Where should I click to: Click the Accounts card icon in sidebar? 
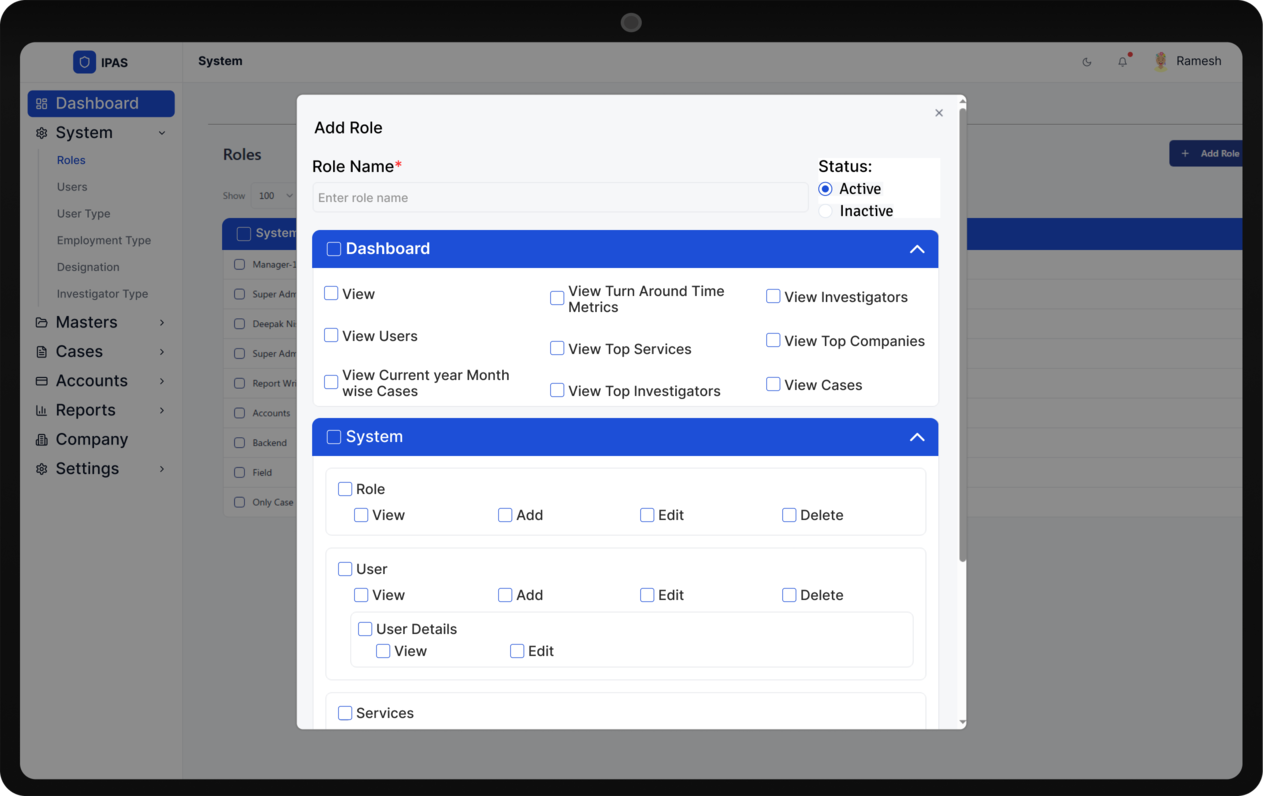41,381
